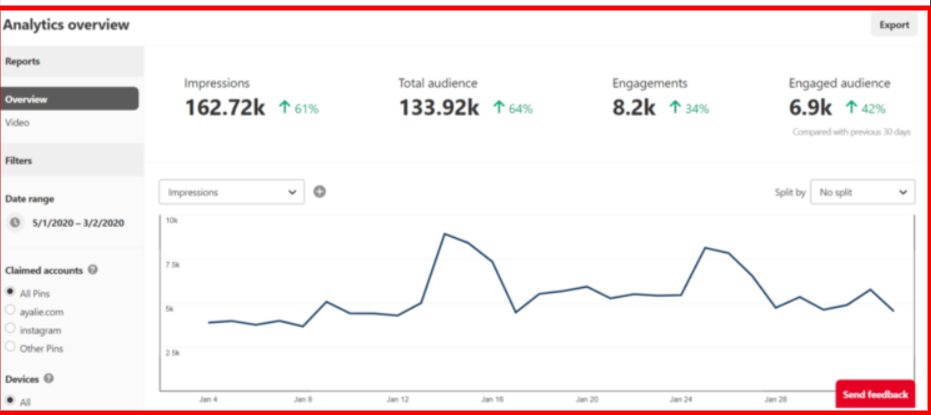Select the All Pins radio button

(x=10, y=293)
